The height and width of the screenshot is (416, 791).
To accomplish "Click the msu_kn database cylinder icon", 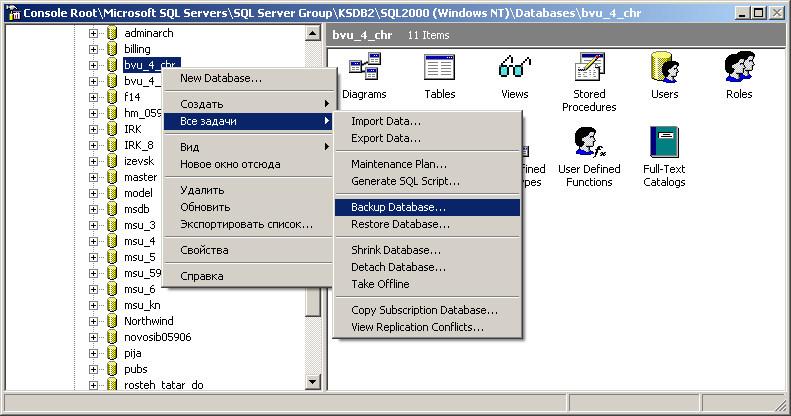I will point(112,305).
